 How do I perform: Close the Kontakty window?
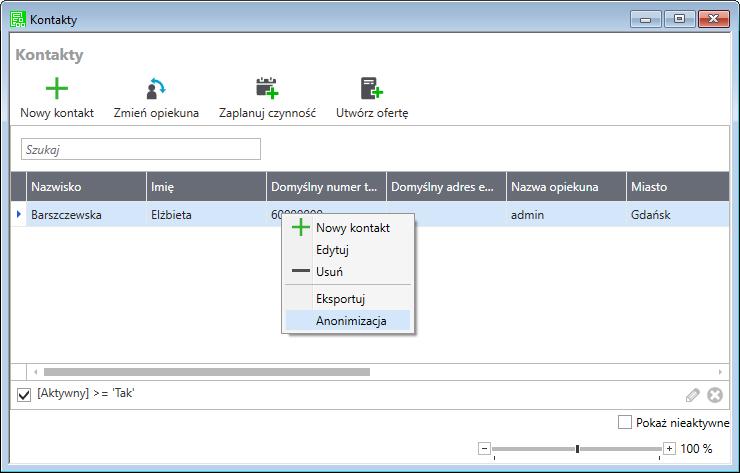(x=714, y=19)
